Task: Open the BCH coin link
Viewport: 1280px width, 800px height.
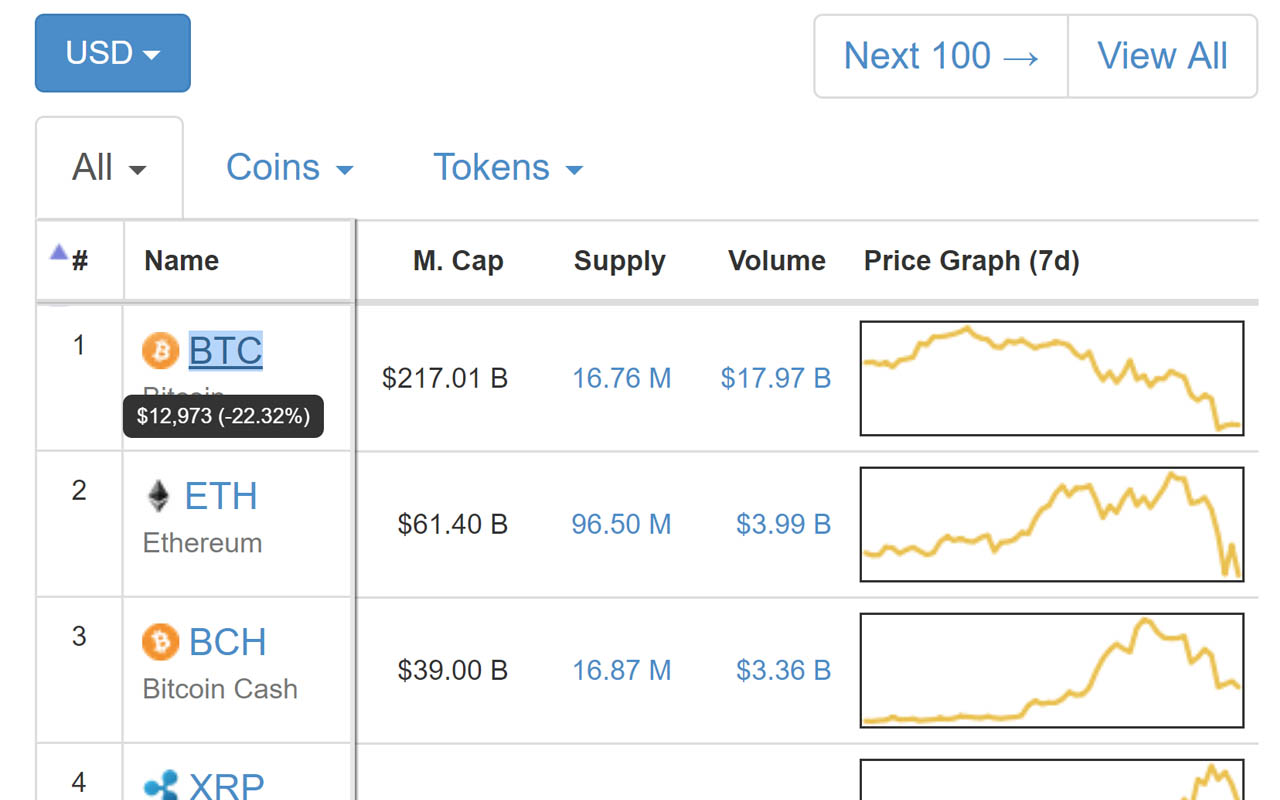Action: click(x=228, y=642)
